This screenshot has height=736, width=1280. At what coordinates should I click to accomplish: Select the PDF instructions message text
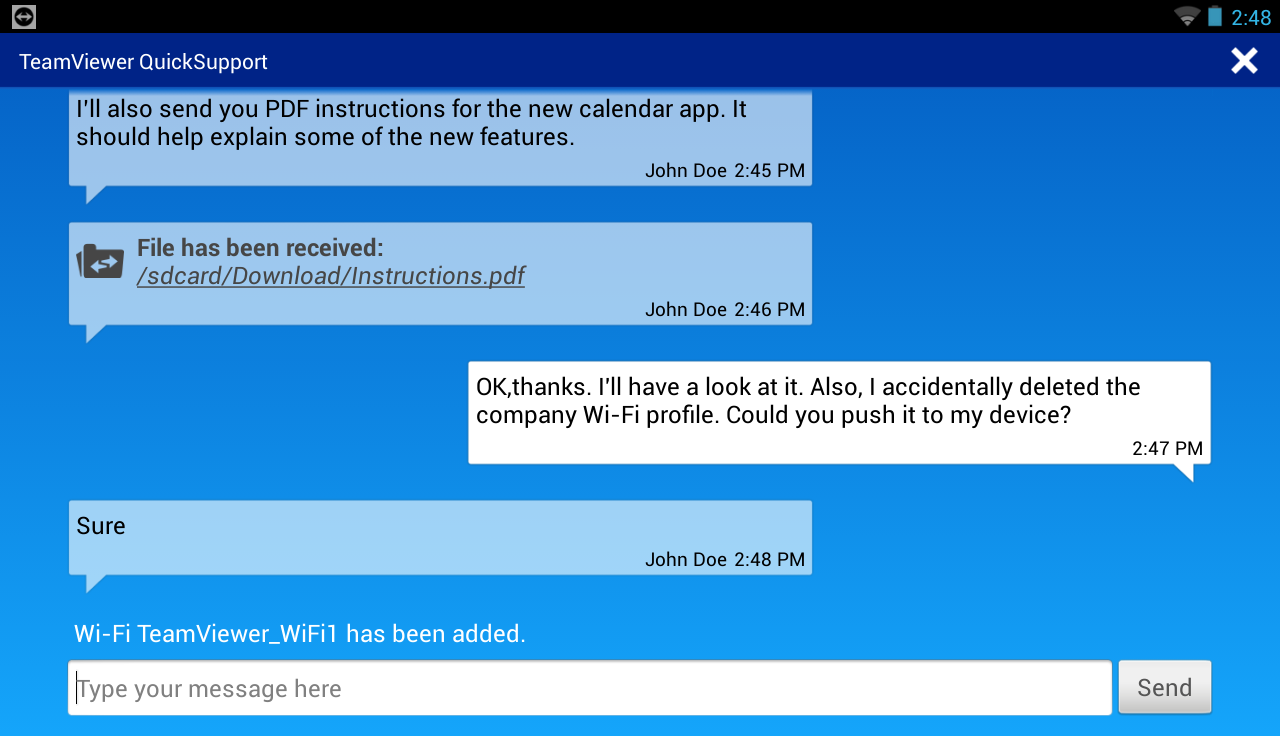411,123
